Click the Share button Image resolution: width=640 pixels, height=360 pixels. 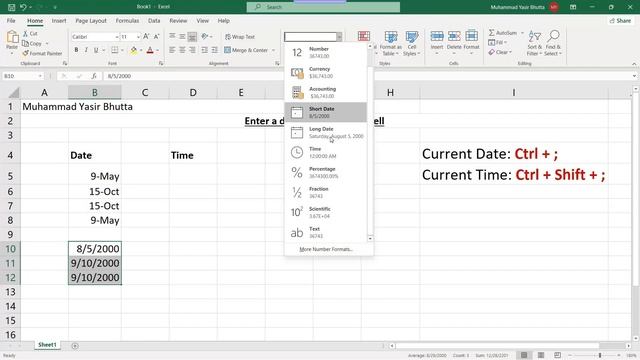(x=620, y=20)
